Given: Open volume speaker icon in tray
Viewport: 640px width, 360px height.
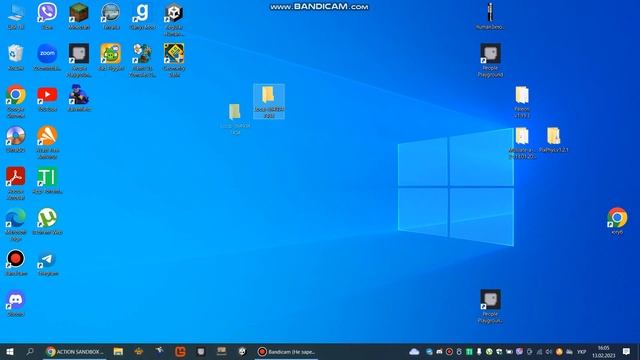Looking at the screenshot, I should [549, 351].
